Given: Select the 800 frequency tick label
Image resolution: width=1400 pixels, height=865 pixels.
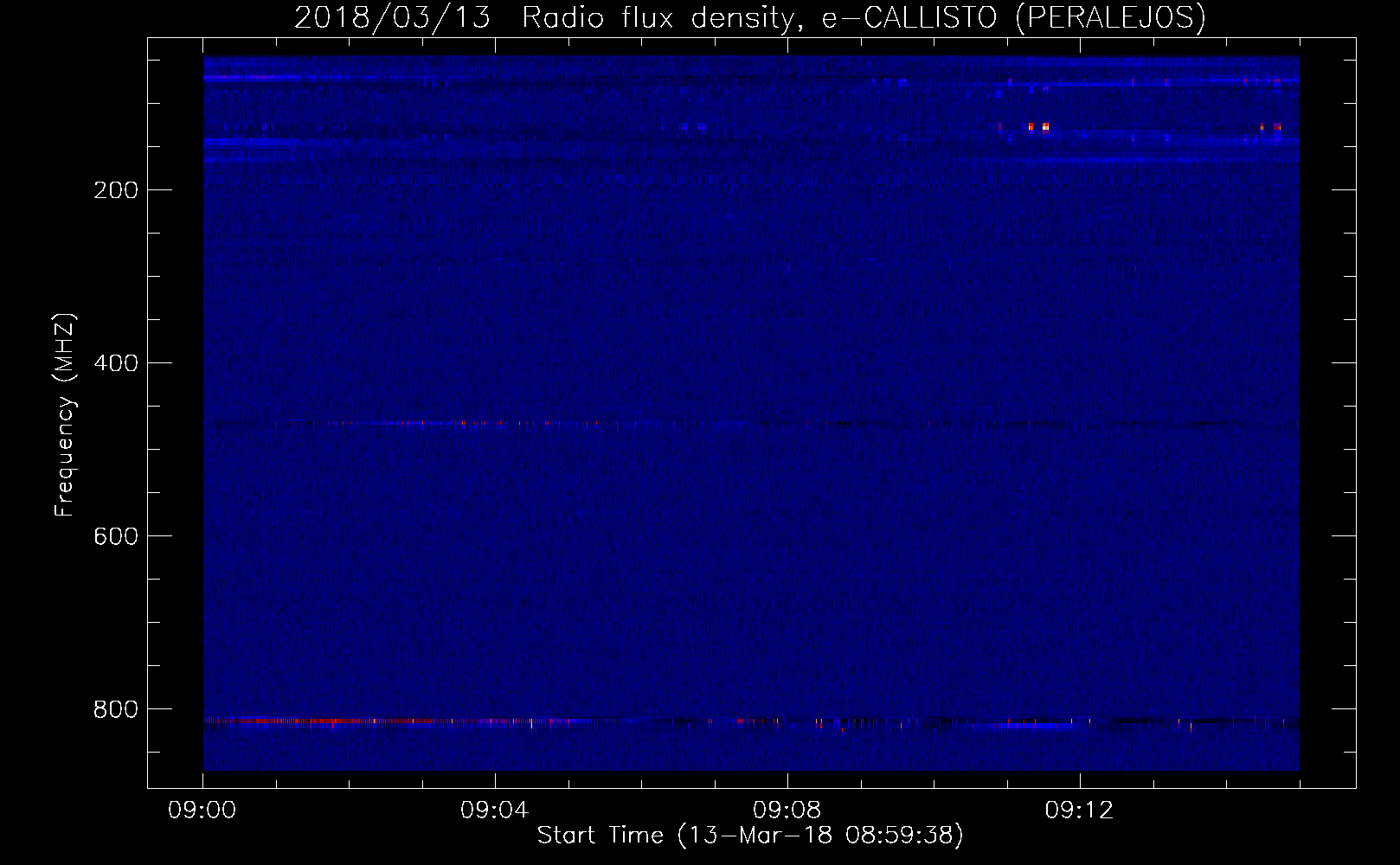Looking at the screenshot, I should point(116,709).
